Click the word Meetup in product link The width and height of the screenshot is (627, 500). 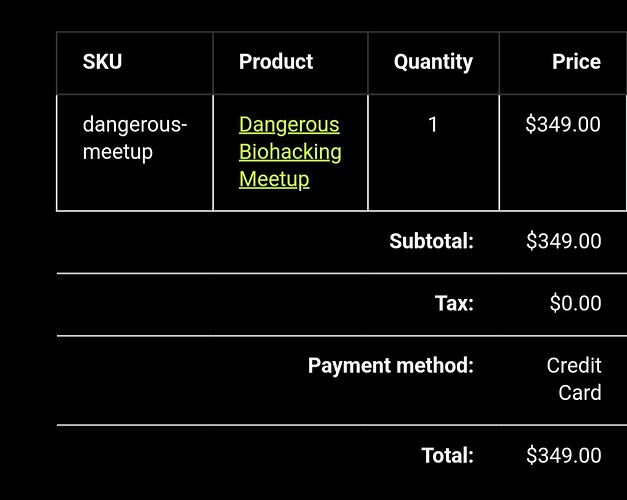tap(274, 180)
